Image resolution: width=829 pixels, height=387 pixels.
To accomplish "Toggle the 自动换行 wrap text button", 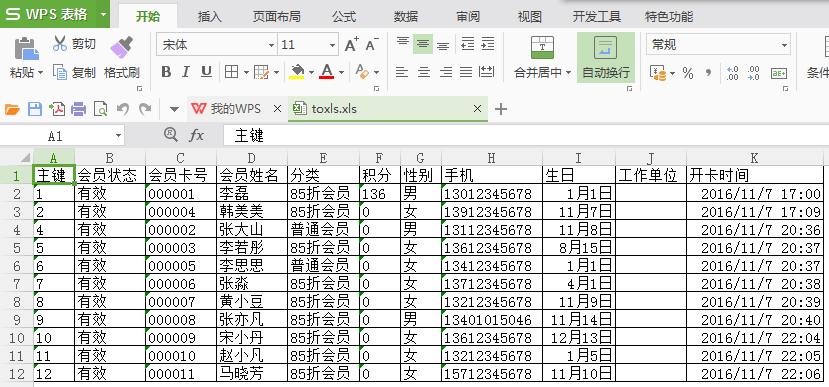I will pos(606,58).
